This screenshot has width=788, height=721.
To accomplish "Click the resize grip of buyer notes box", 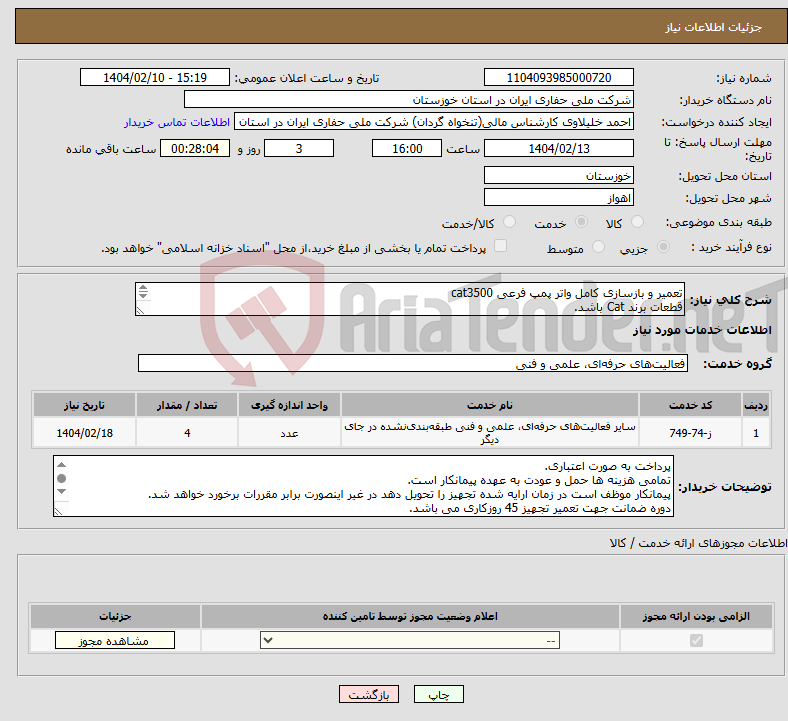I will coord(58,511).
